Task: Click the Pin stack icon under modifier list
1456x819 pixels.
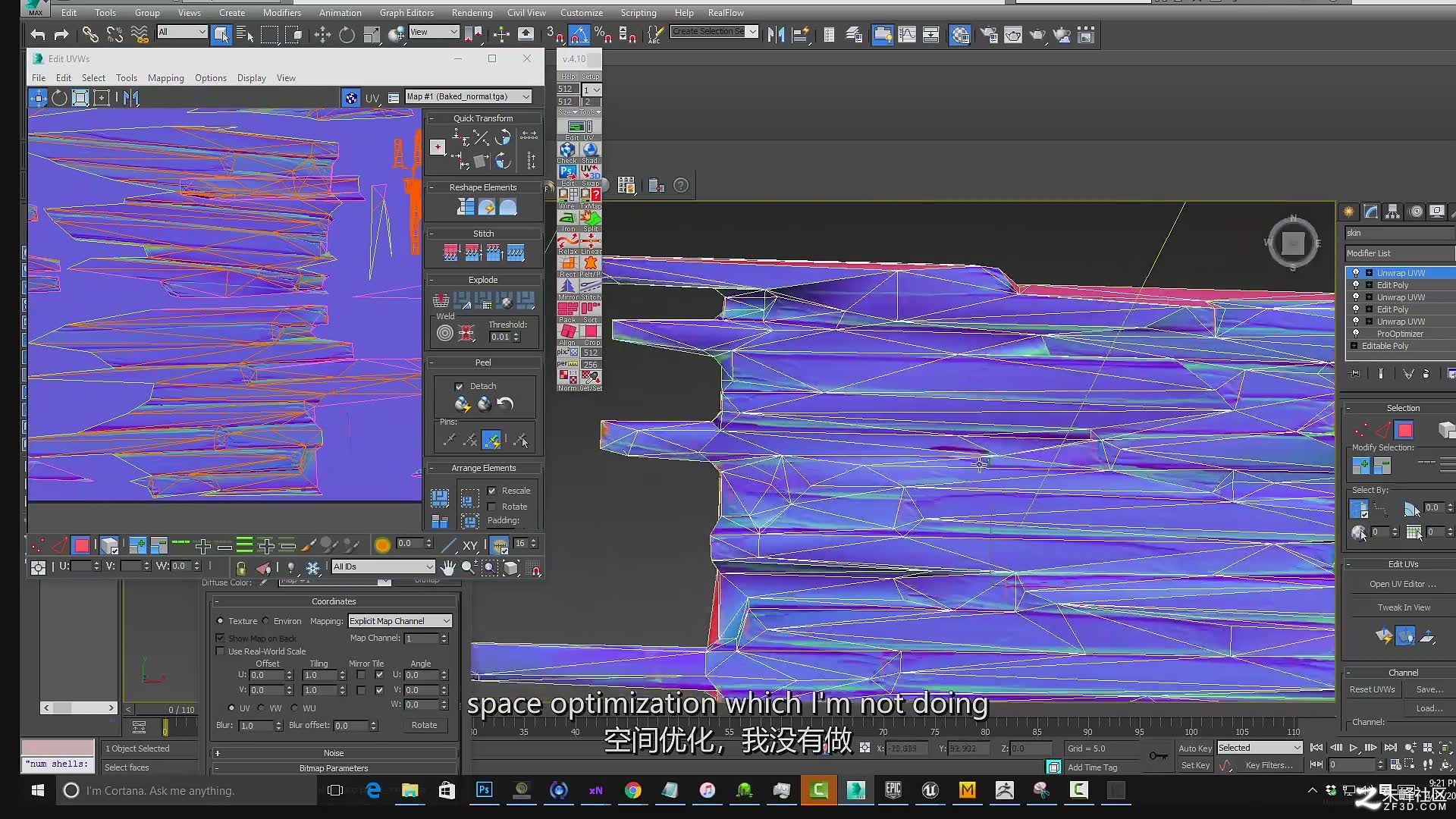Action: point(1355,374)
